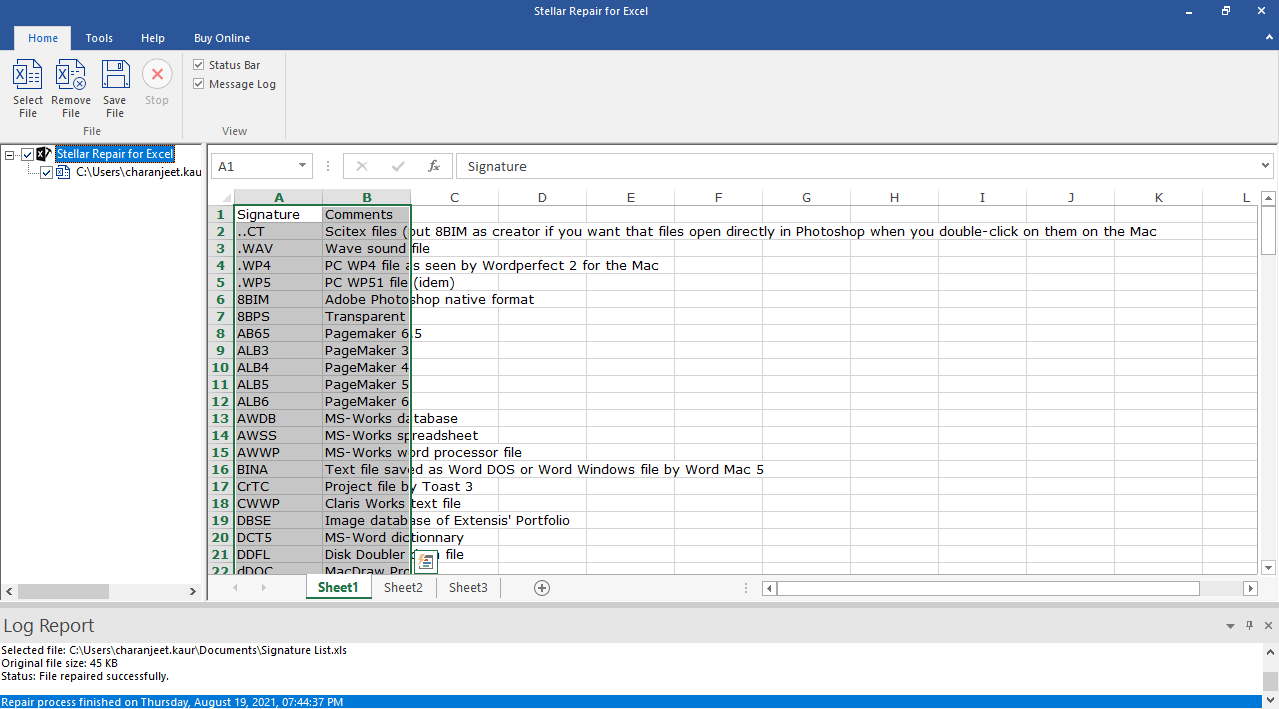
Task: Click the add new sheet plus icon
Action: 542,588
